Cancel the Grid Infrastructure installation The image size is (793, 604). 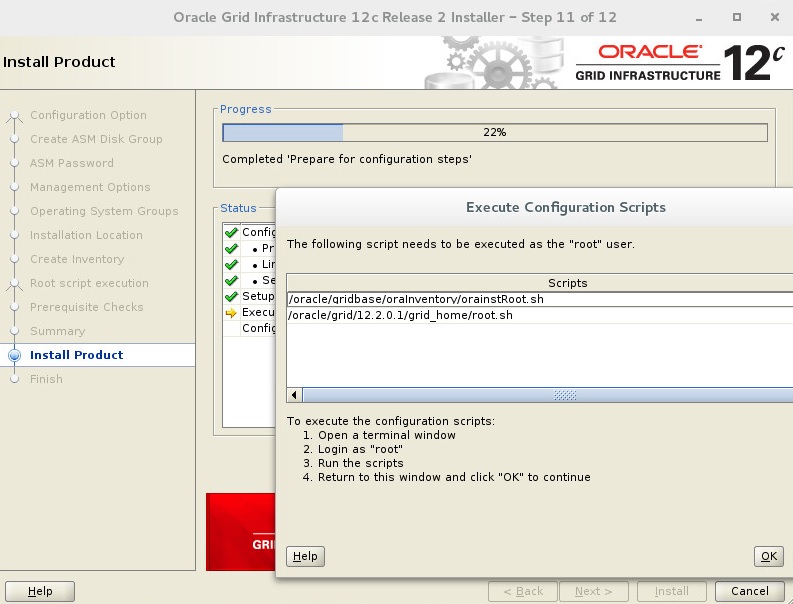pyautogui.click(x=750, y=591)
